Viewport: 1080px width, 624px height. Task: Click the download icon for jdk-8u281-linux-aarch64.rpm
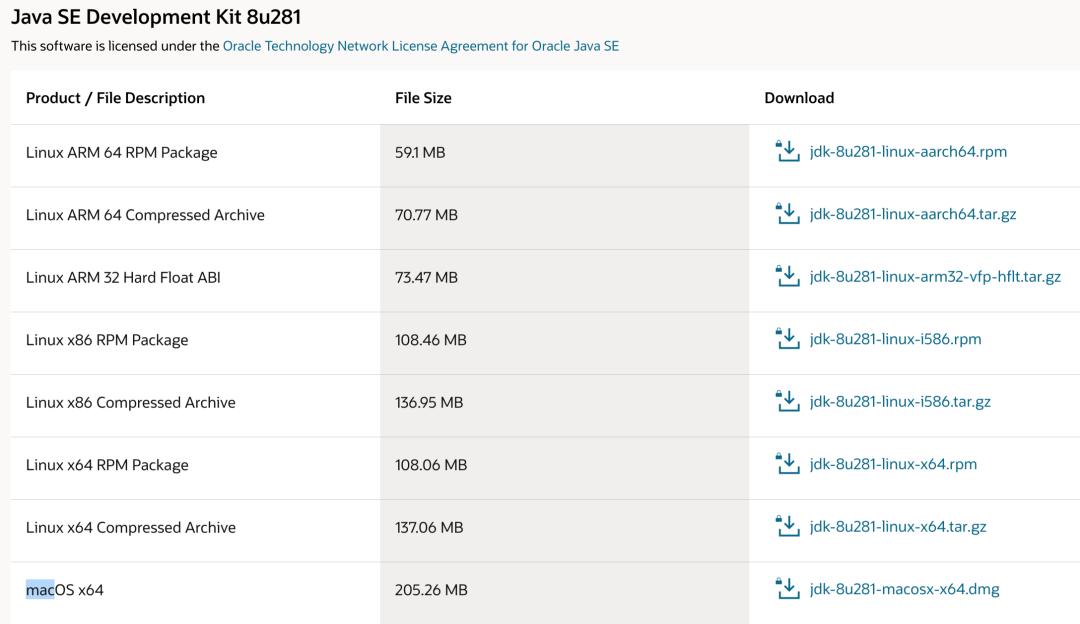(x=787, y=150)
